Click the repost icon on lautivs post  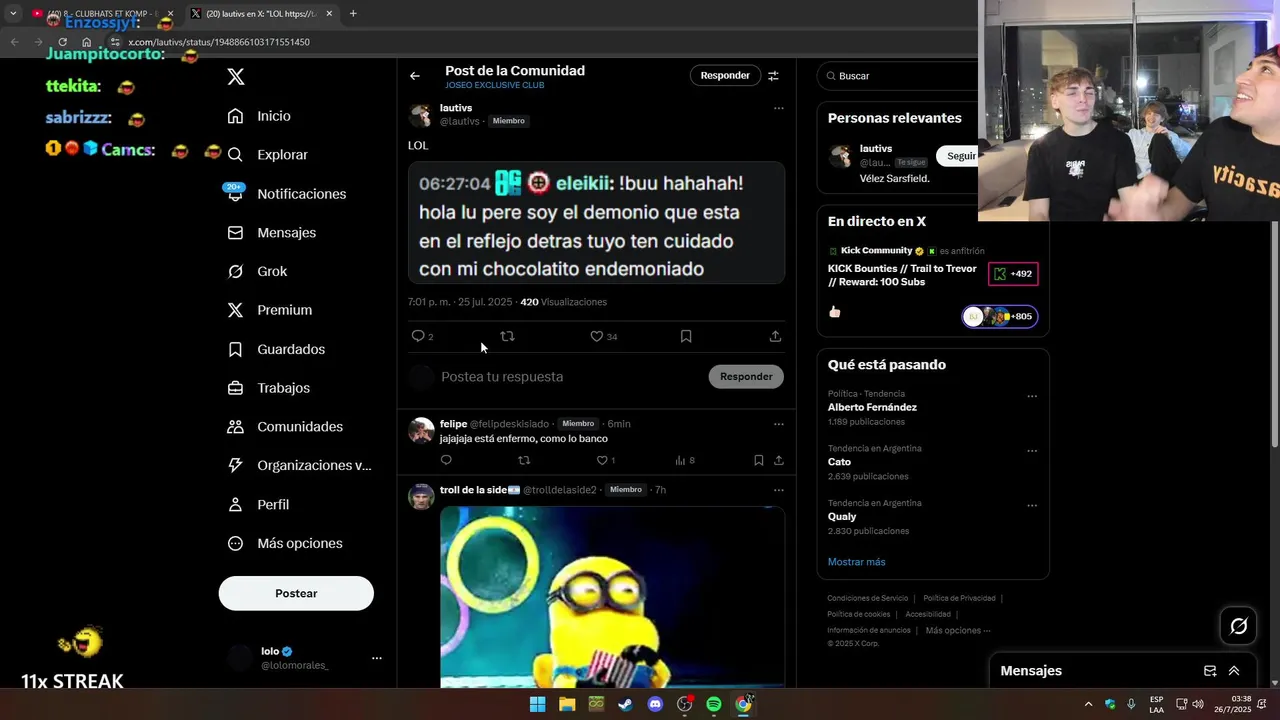[x=507, y=336]
